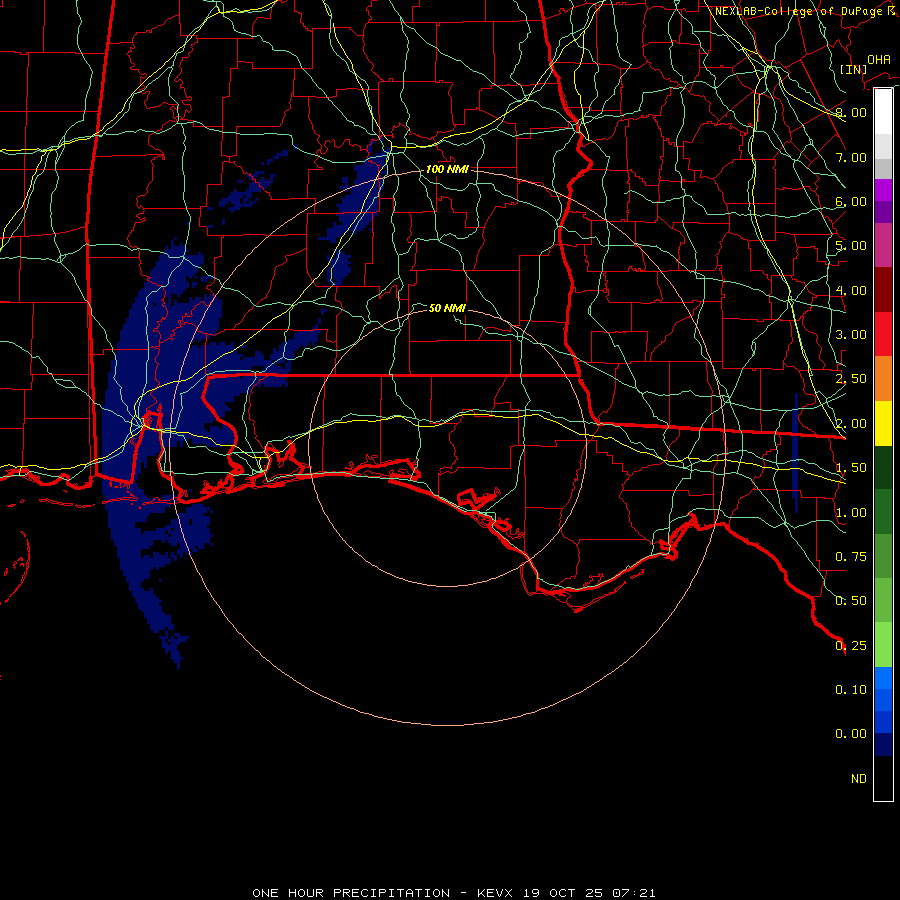Click the 8.00 legend value
The width and height of the screenshot is (900, 900).
point(851,112)
